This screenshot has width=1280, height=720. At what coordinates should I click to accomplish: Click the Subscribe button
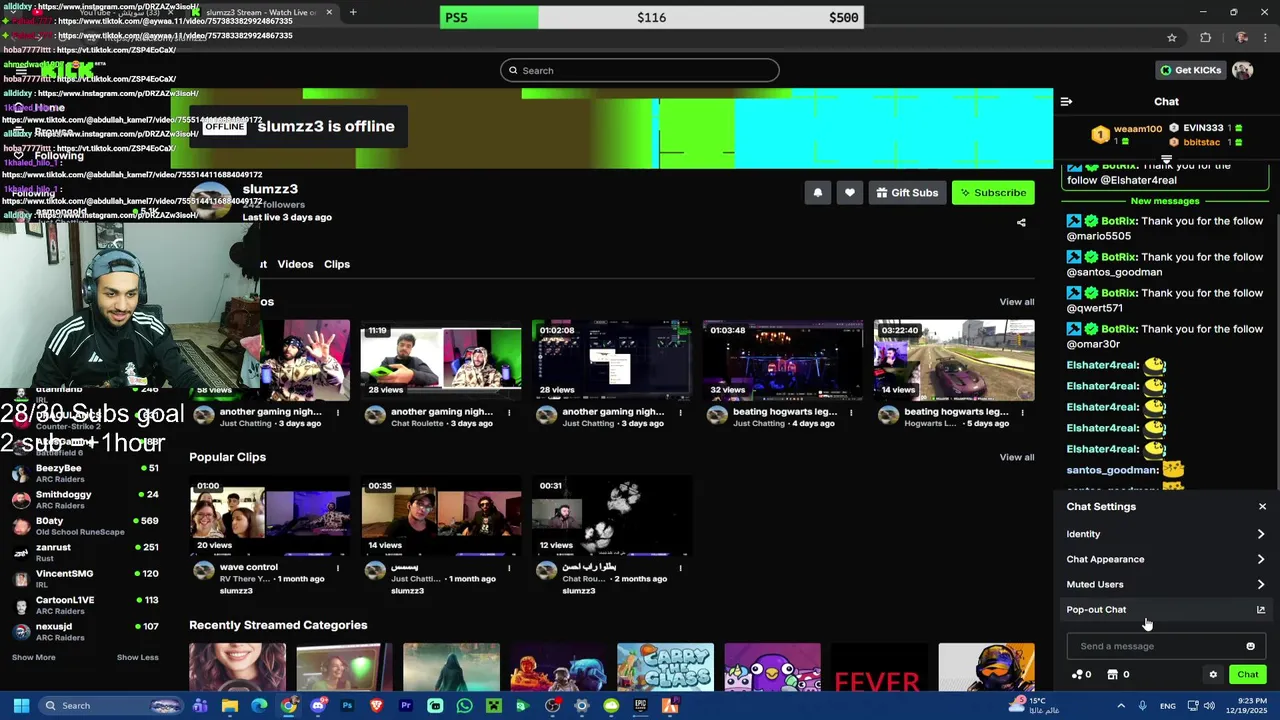click(x=993, y=193)
